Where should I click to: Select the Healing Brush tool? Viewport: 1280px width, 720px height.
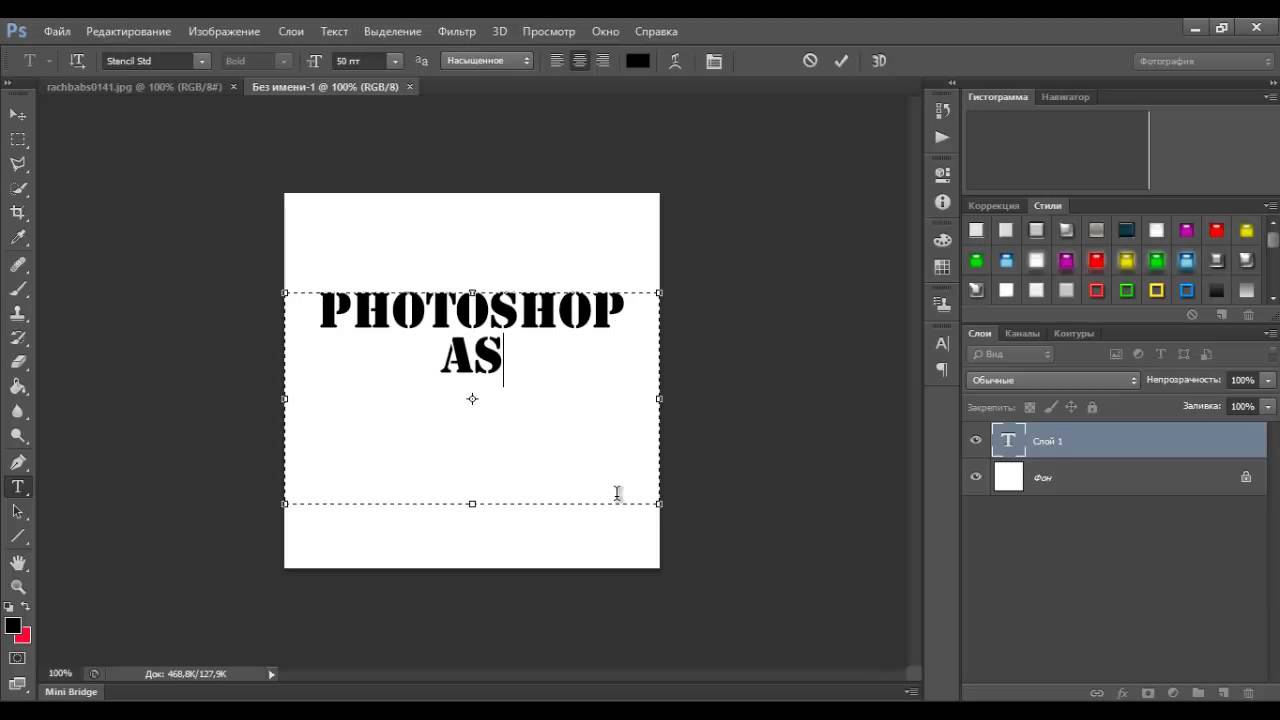tap(18, 265)
